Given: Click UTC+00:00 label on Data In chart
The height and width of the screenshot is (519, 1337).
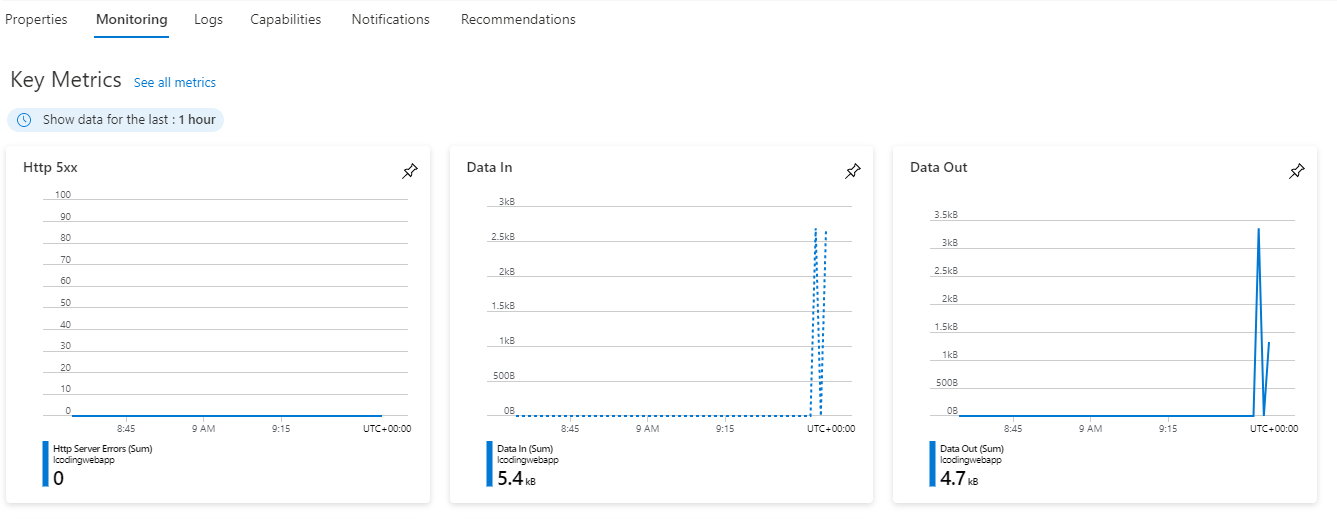Looking at the screenshot, I should 831,429.
